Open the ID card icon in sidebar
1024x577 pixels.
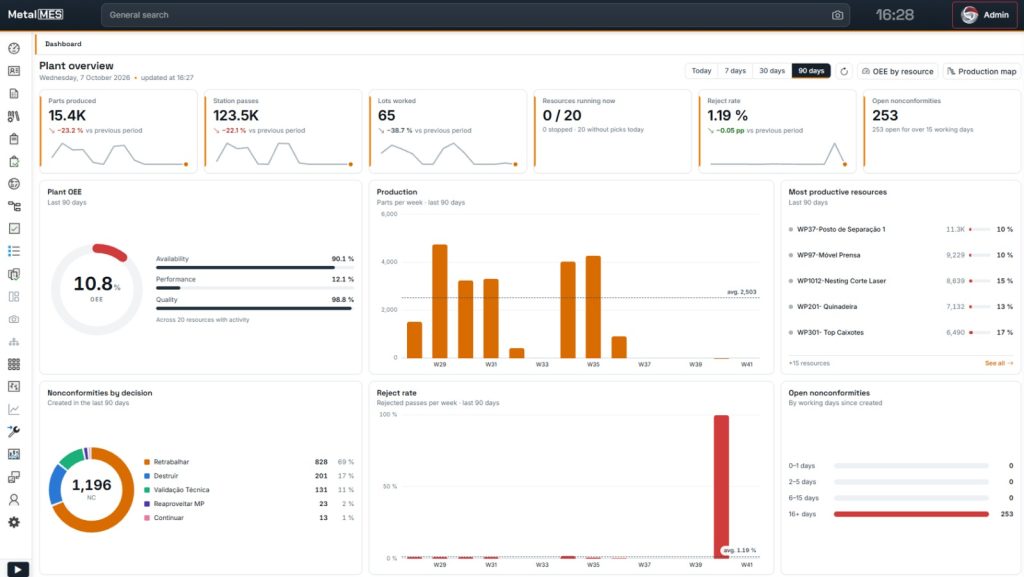(14, 71)
